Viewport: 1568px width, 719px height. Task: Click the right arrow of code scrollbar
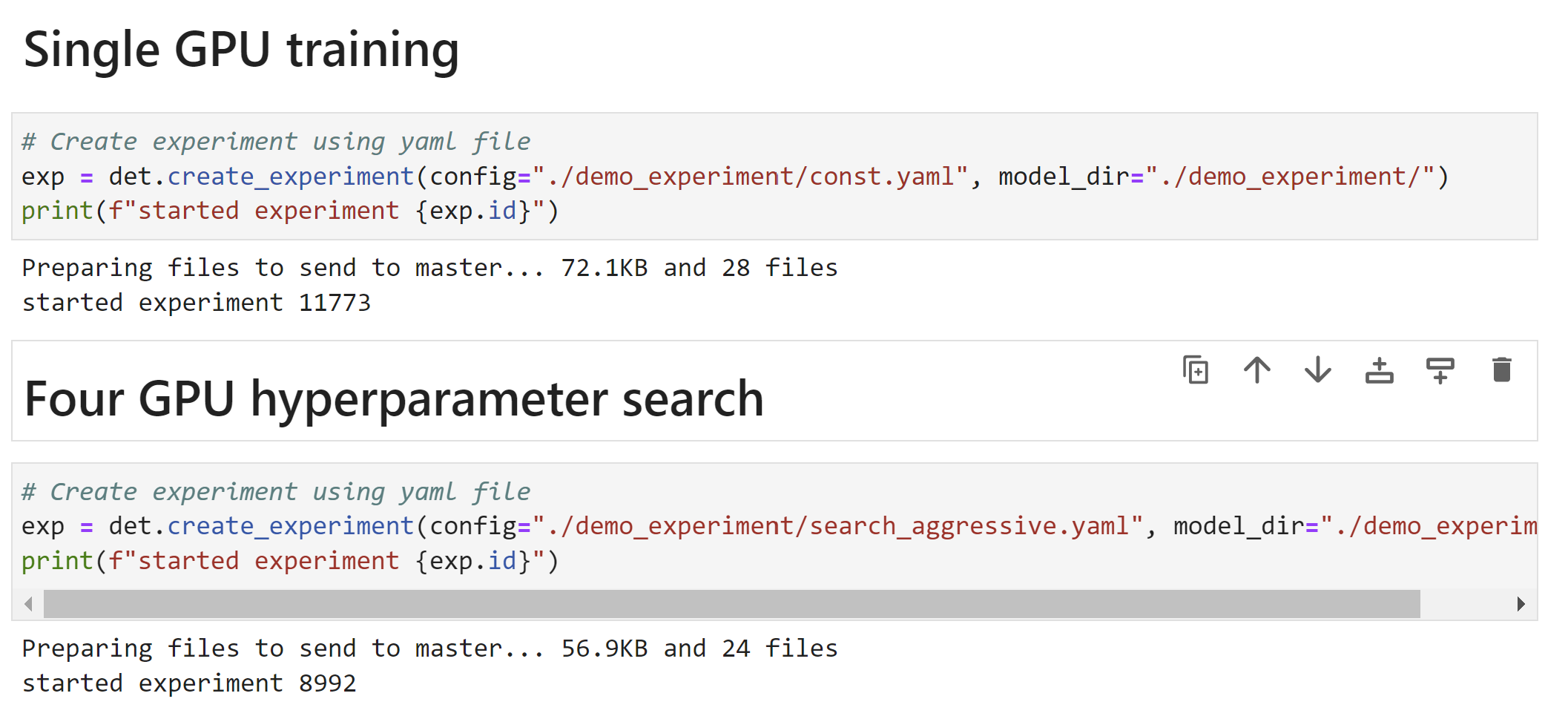tap(1521, 604)
